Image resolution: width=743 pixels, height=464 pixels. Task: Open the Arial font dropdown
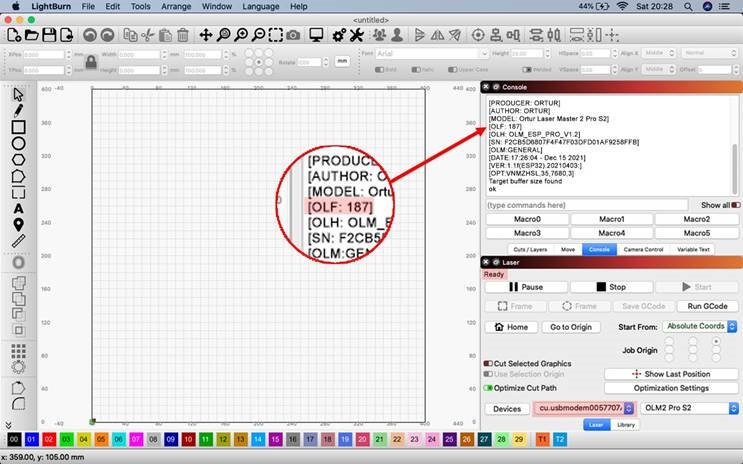point(431,54)
